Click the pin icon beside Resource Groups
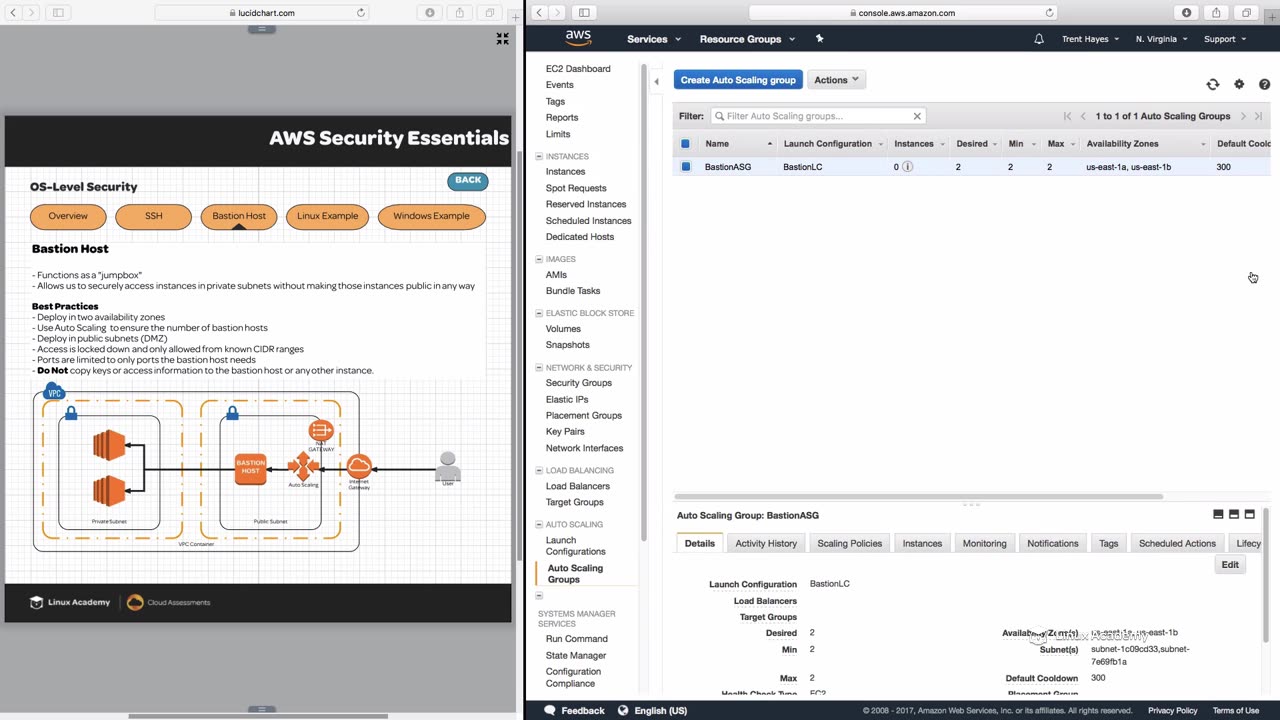This screenshot has height=720, width=1280. (820, 39)
